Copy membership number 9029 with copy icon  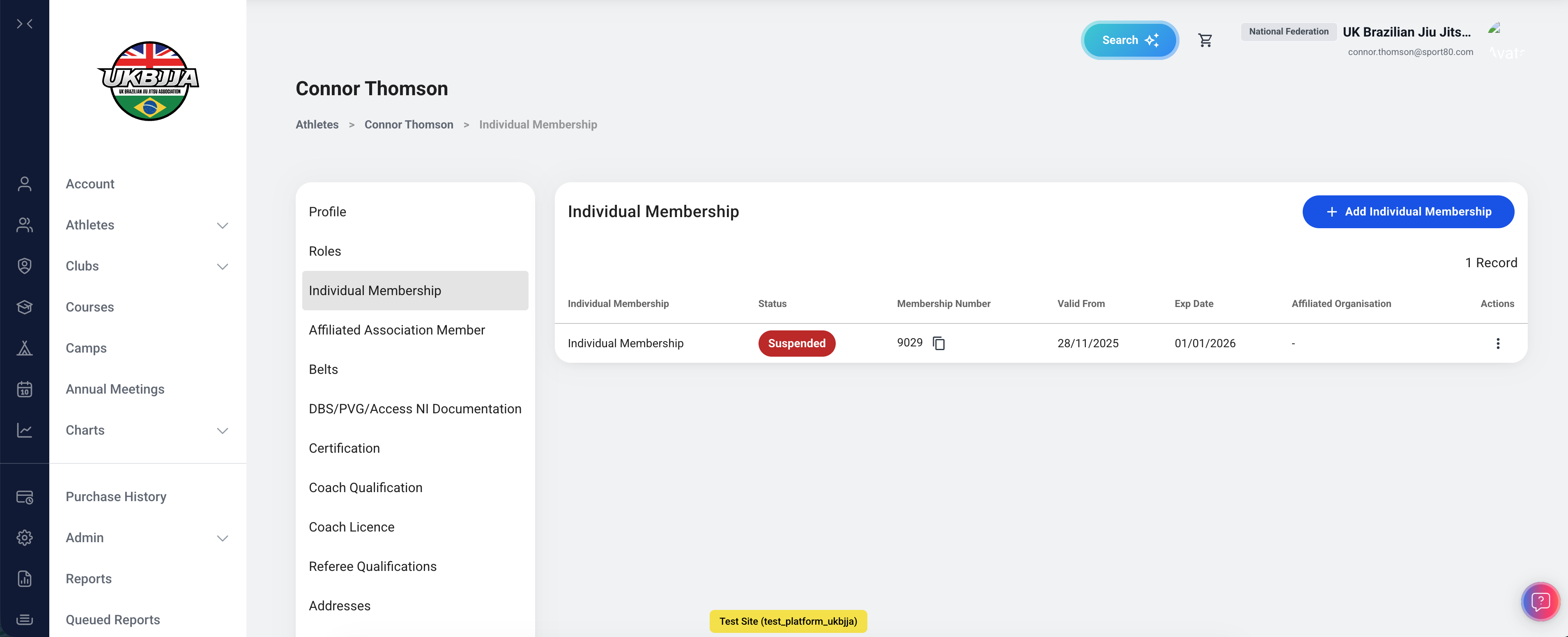[938, 343]
